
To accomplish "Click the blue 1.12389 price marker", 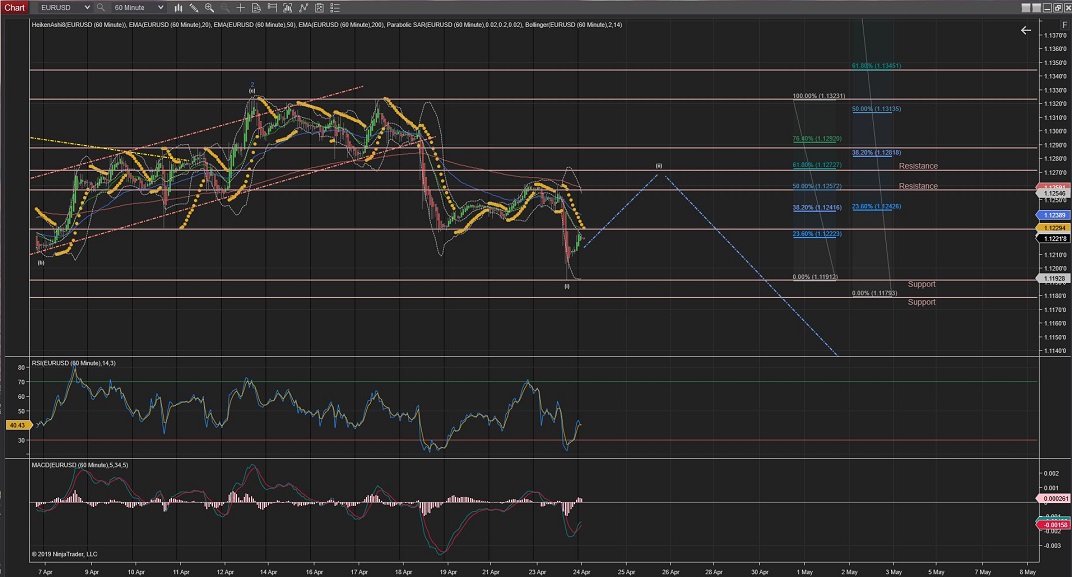I will 1053,215.
